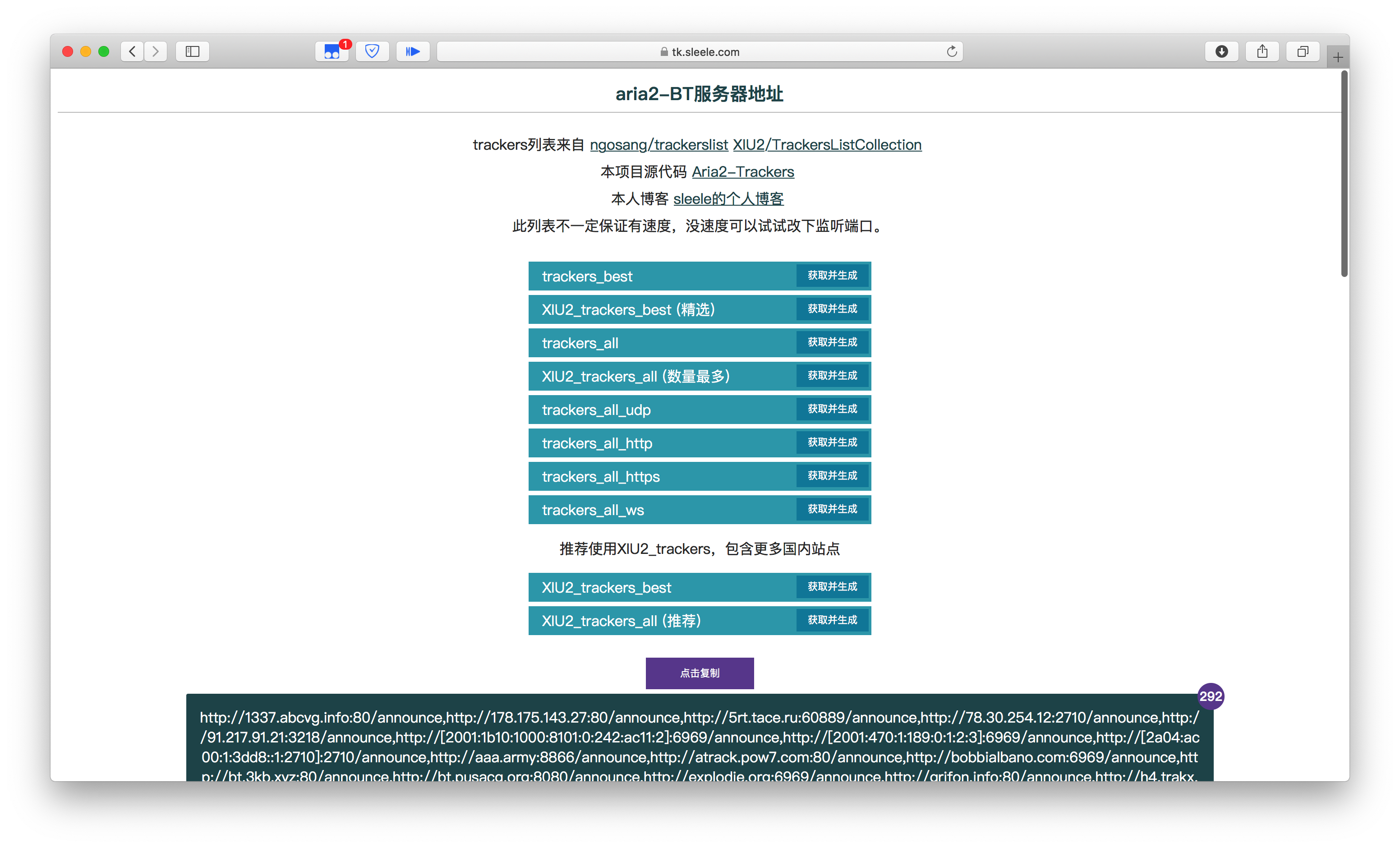Image resolution: width=1400 pixels, height=848 pixels.
Task: Open the privacy shield extension
Action: coord(372,51)
